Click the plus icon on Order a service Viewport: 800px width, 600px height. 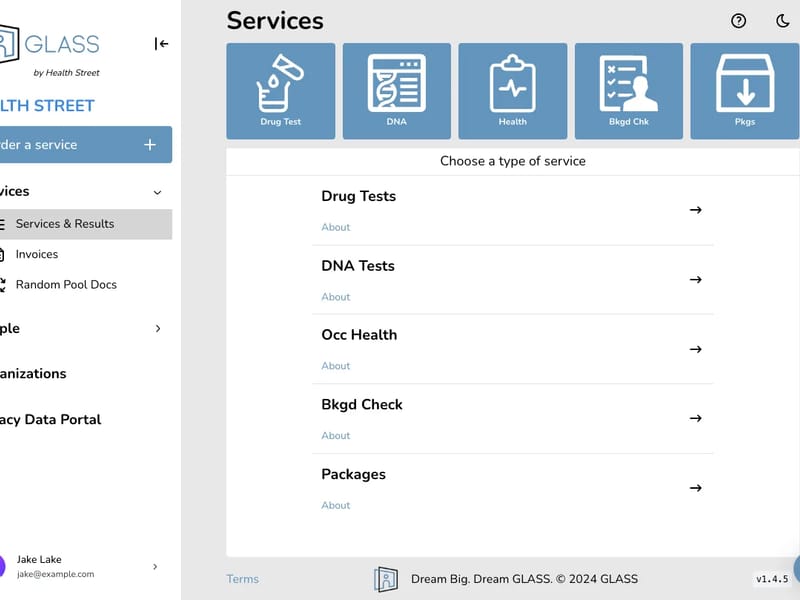click(x=149, y=145)
